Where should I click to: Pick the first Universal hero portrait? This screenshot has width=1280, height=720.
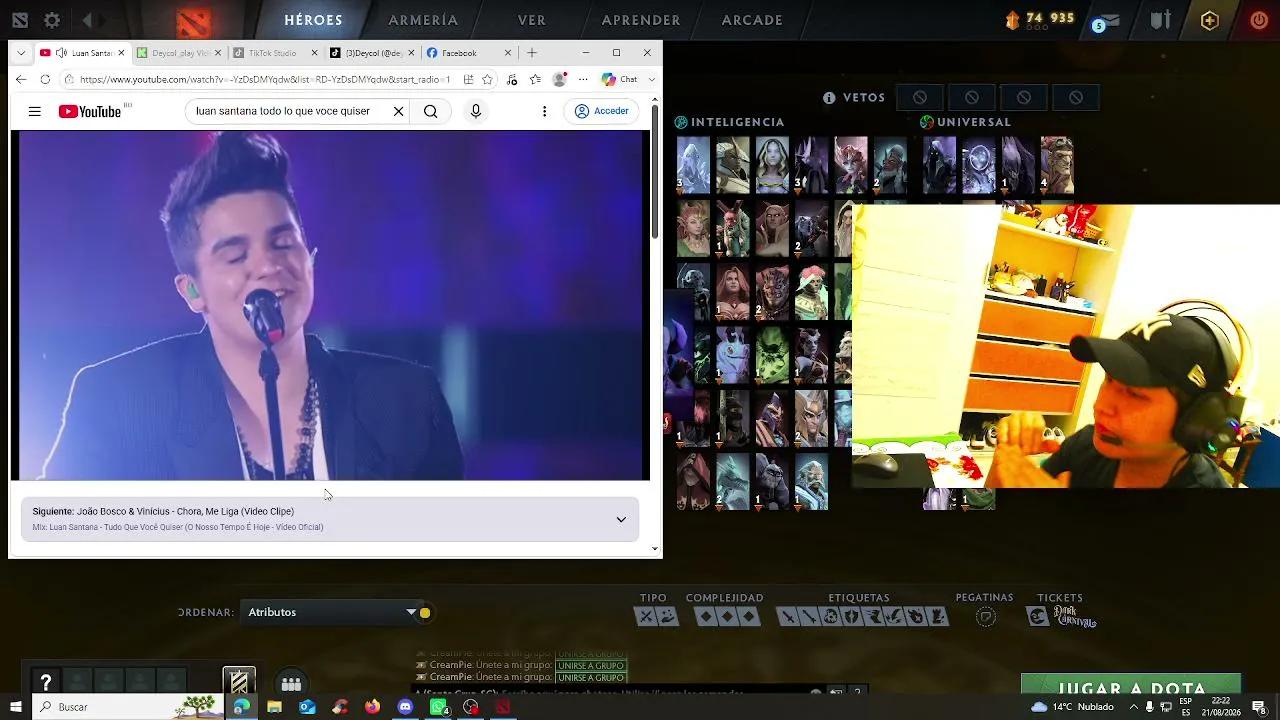(x=940, y=165)
